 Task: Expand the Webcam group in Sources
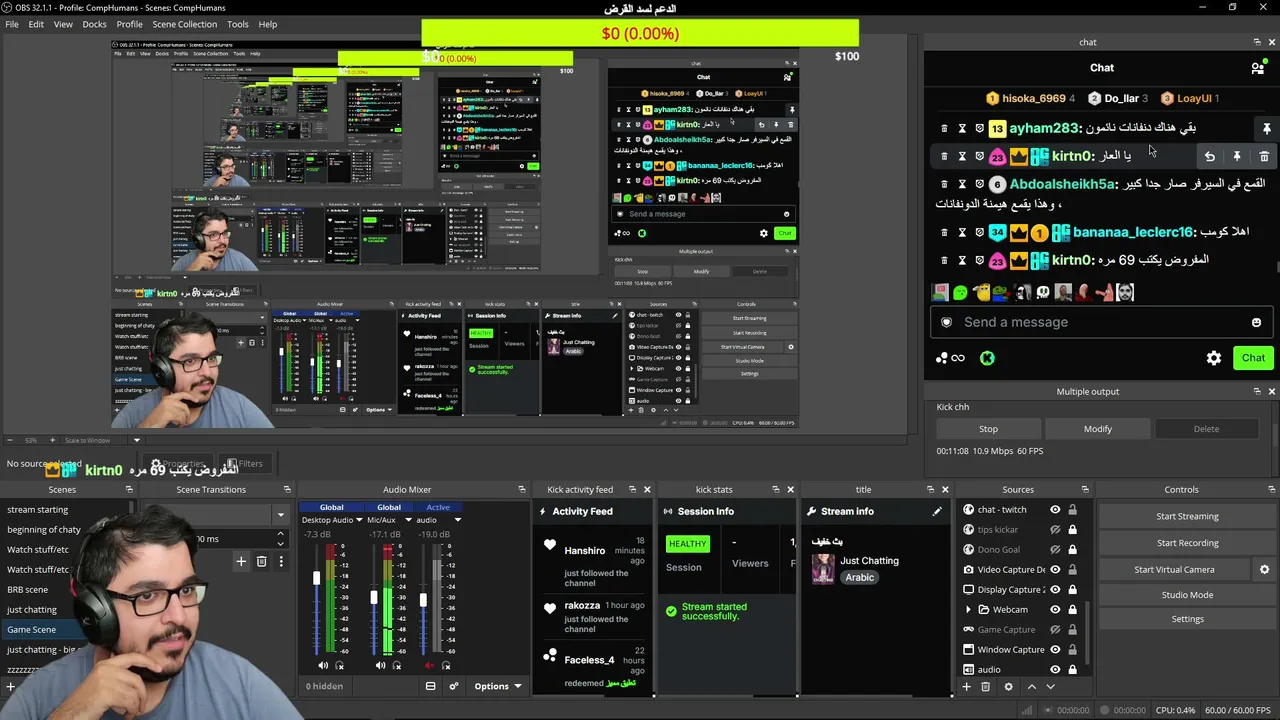(968, 610)
